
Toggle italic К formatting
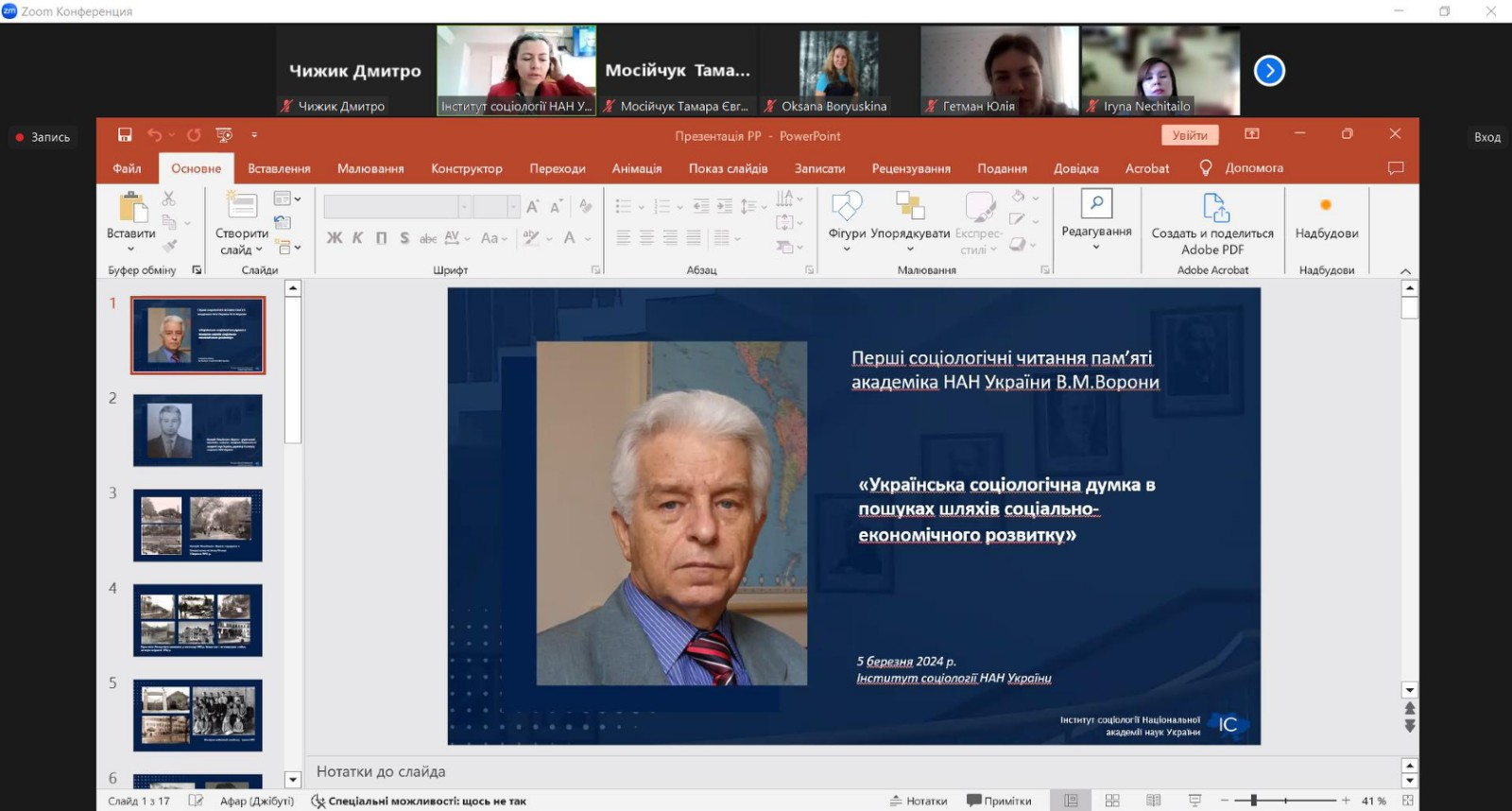[x=358, y=238]
